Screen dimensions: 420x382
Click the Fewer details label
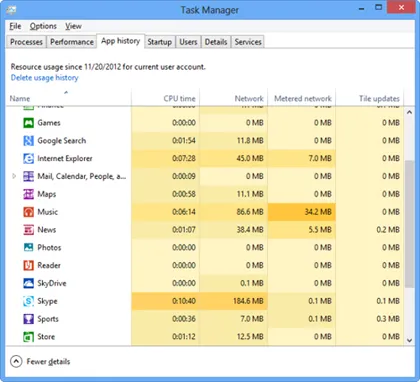[x=48, y=362]
